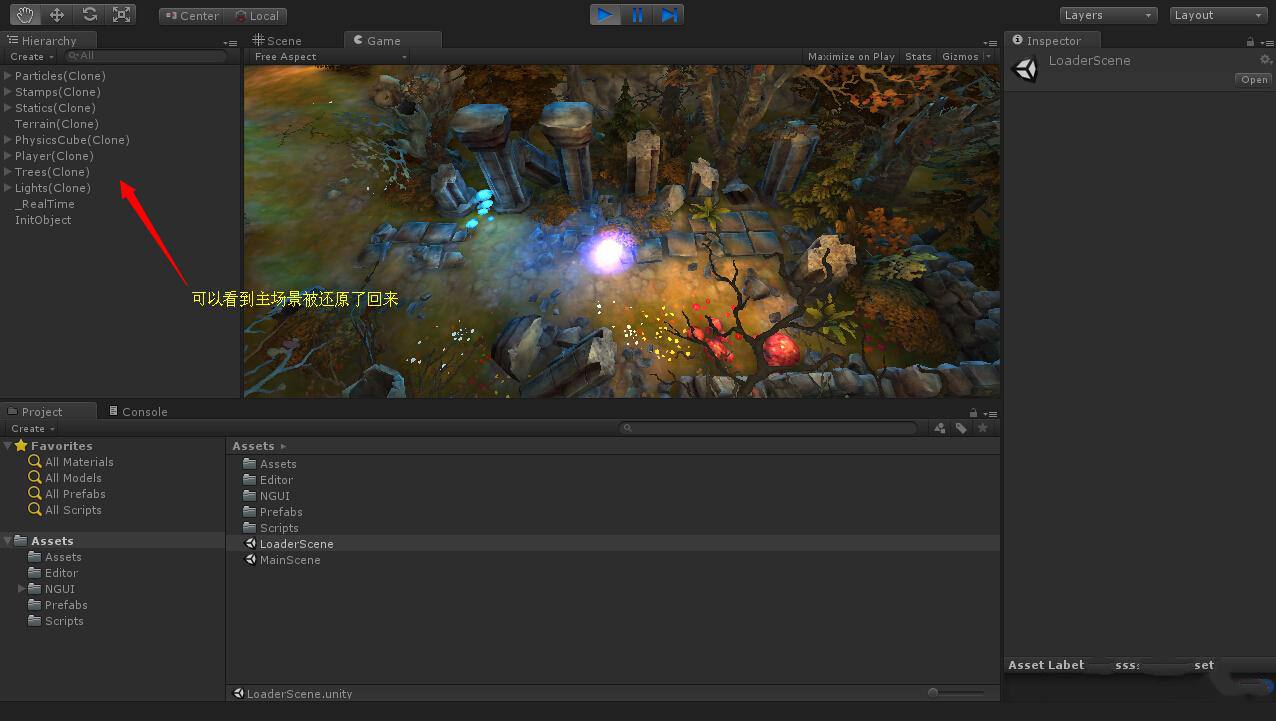The width and height of the screenshot is (1276, 721).
Task: Toggle the Inspector lock icon
Action: [x=1250, y=42]
